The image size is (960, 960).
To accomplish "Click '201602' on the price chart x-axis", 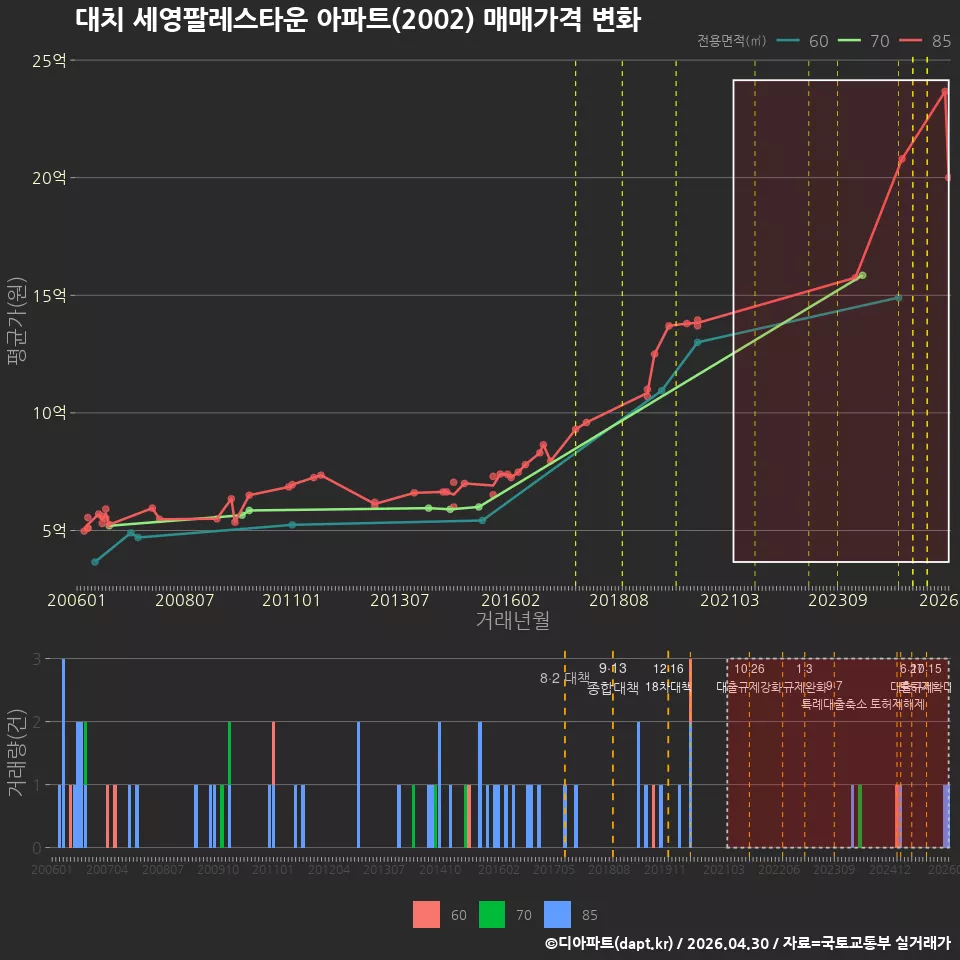I will 511,600.
